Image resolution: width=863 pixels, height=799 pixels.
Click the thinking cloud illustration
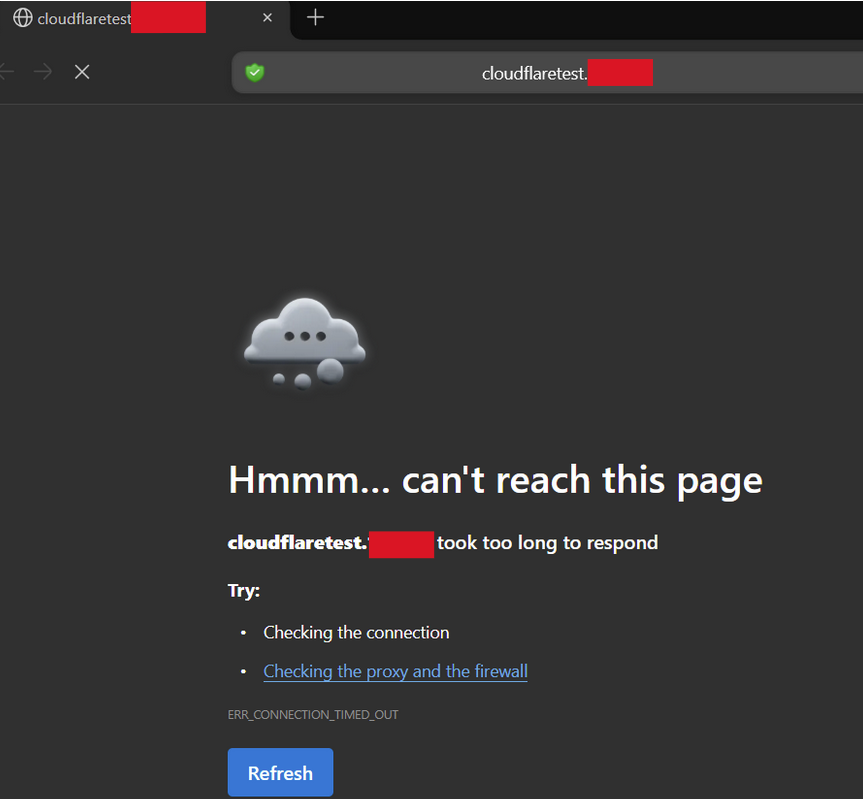point(304,342)
